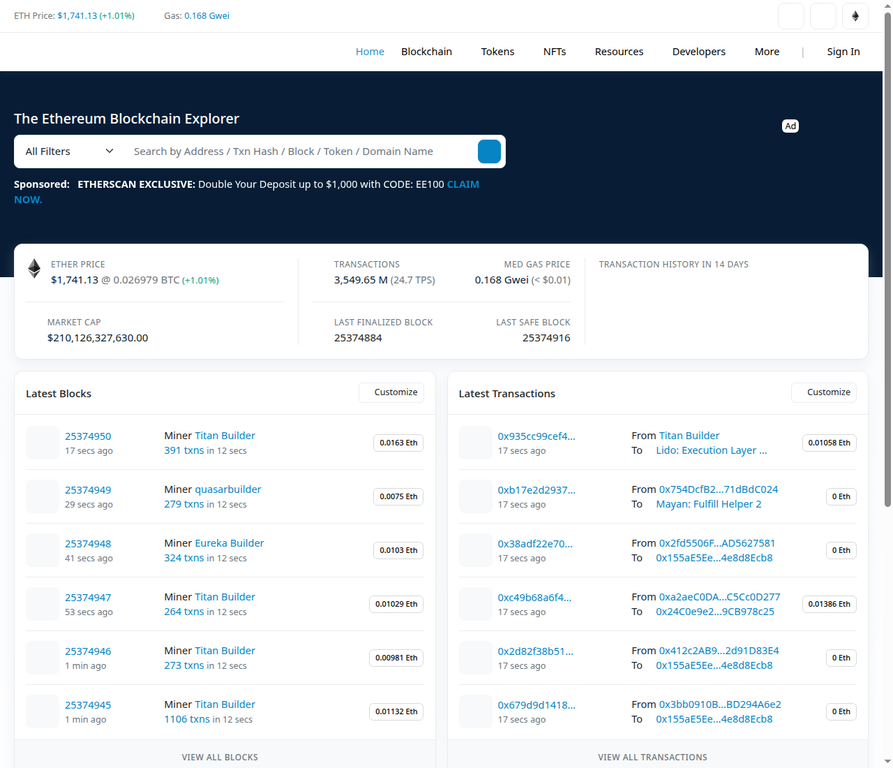This screenshot has height=768, width=893.
Task: Open the Eureka Builder miner page
Action: (230, 543)
